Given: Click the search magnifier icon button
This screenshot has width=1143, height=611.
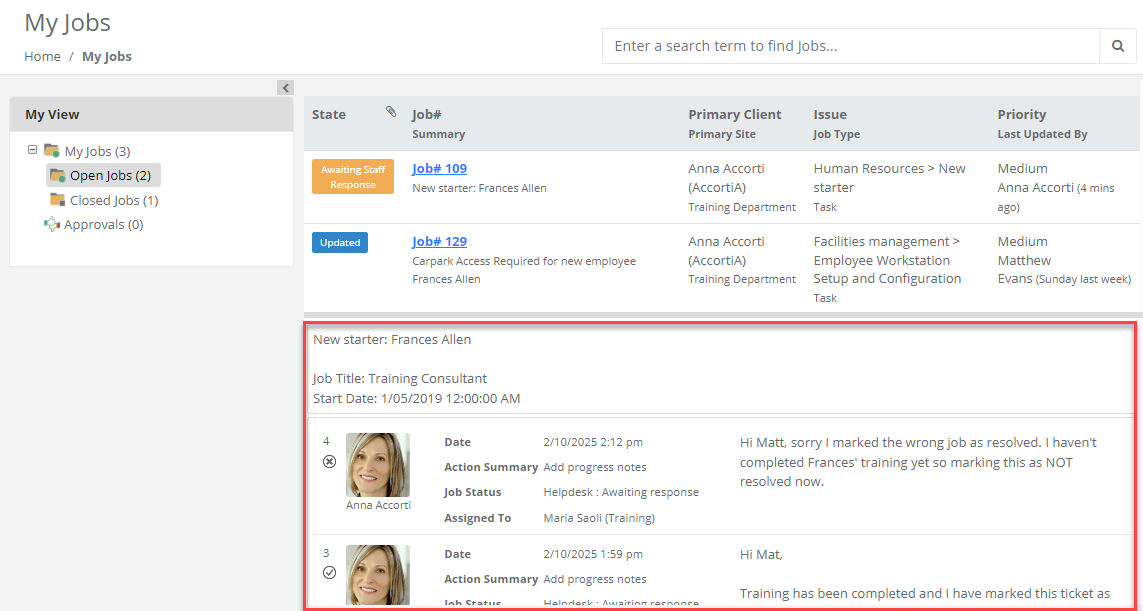Looking at the screenshot, I should pos(1118,46).
